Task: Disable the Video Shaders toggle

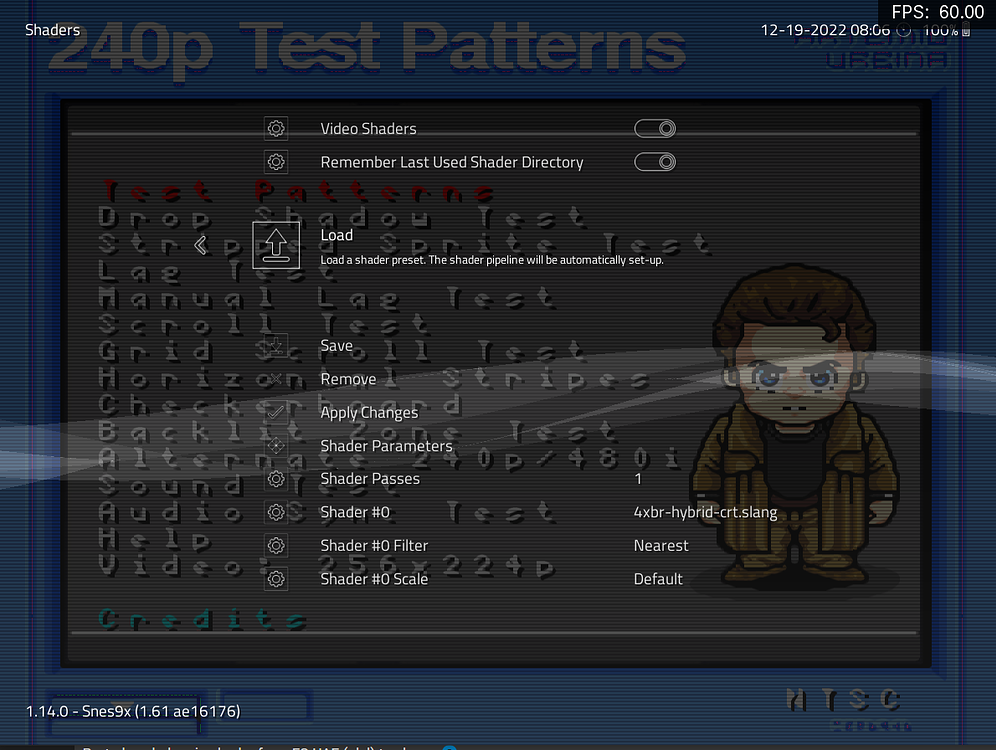Action: coord(655,128)
